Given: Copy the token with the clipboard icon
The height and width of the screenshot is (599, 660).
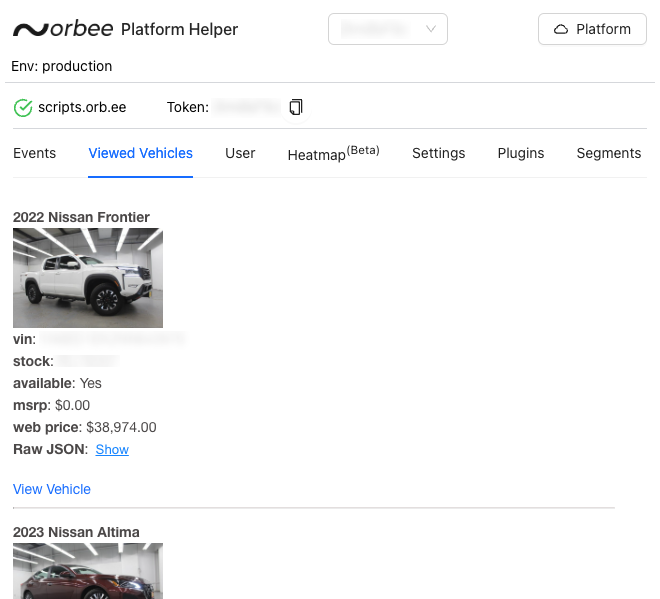Looking at the screenshot, I should (x=296, y=107).
